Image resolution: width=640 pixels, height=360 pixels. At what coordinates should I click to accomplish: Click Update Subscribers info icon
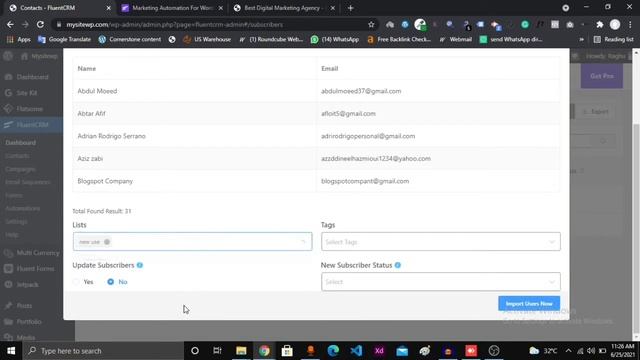click(140, 265)
